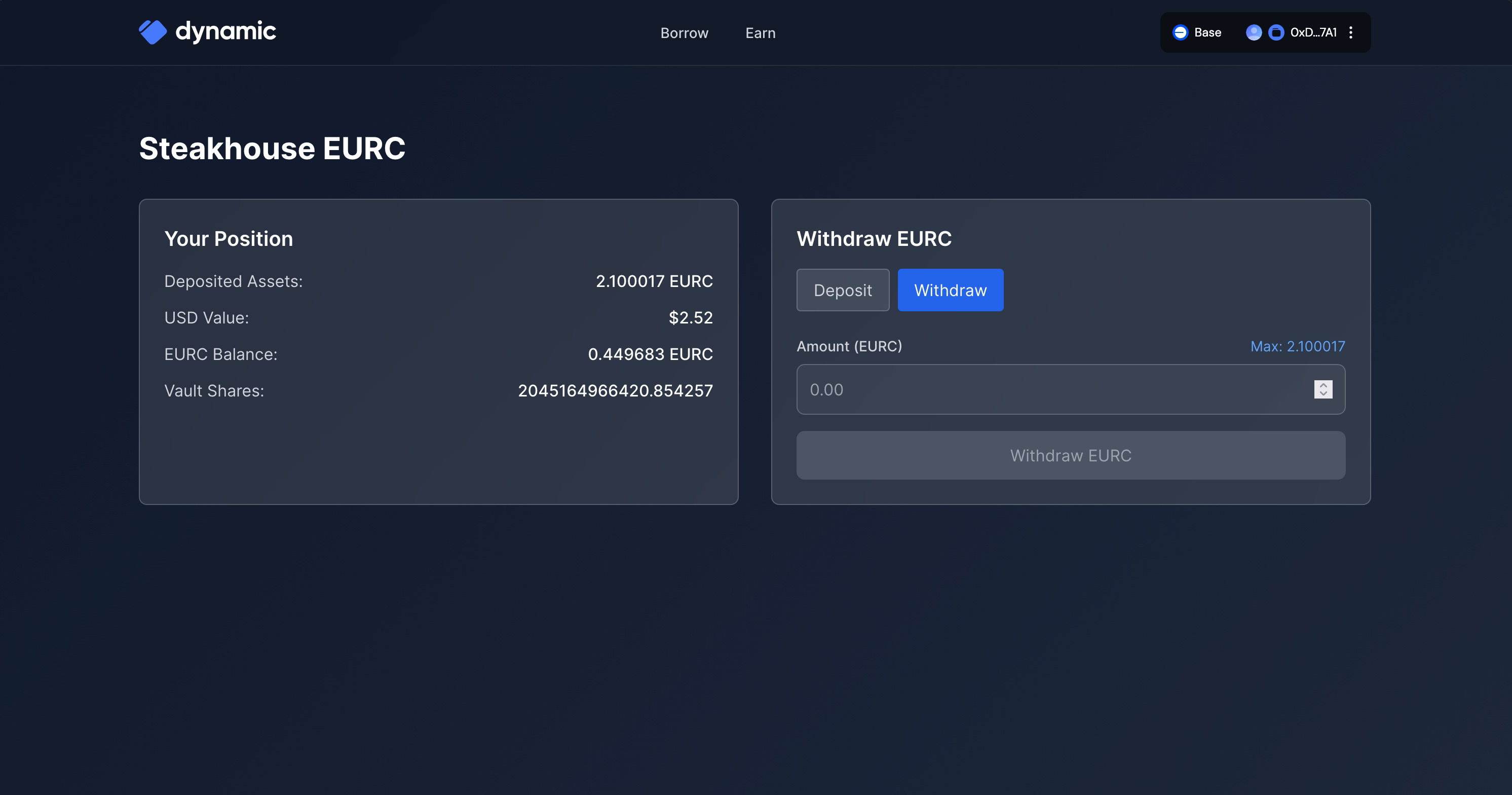Click the vault shares number 2045164966420.854257

615,390
